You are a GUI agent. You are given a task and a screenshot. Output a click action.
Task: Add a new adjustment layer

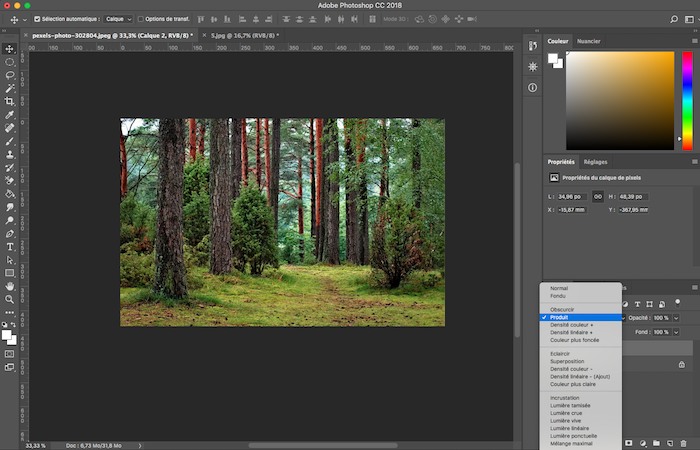point(643,443)
